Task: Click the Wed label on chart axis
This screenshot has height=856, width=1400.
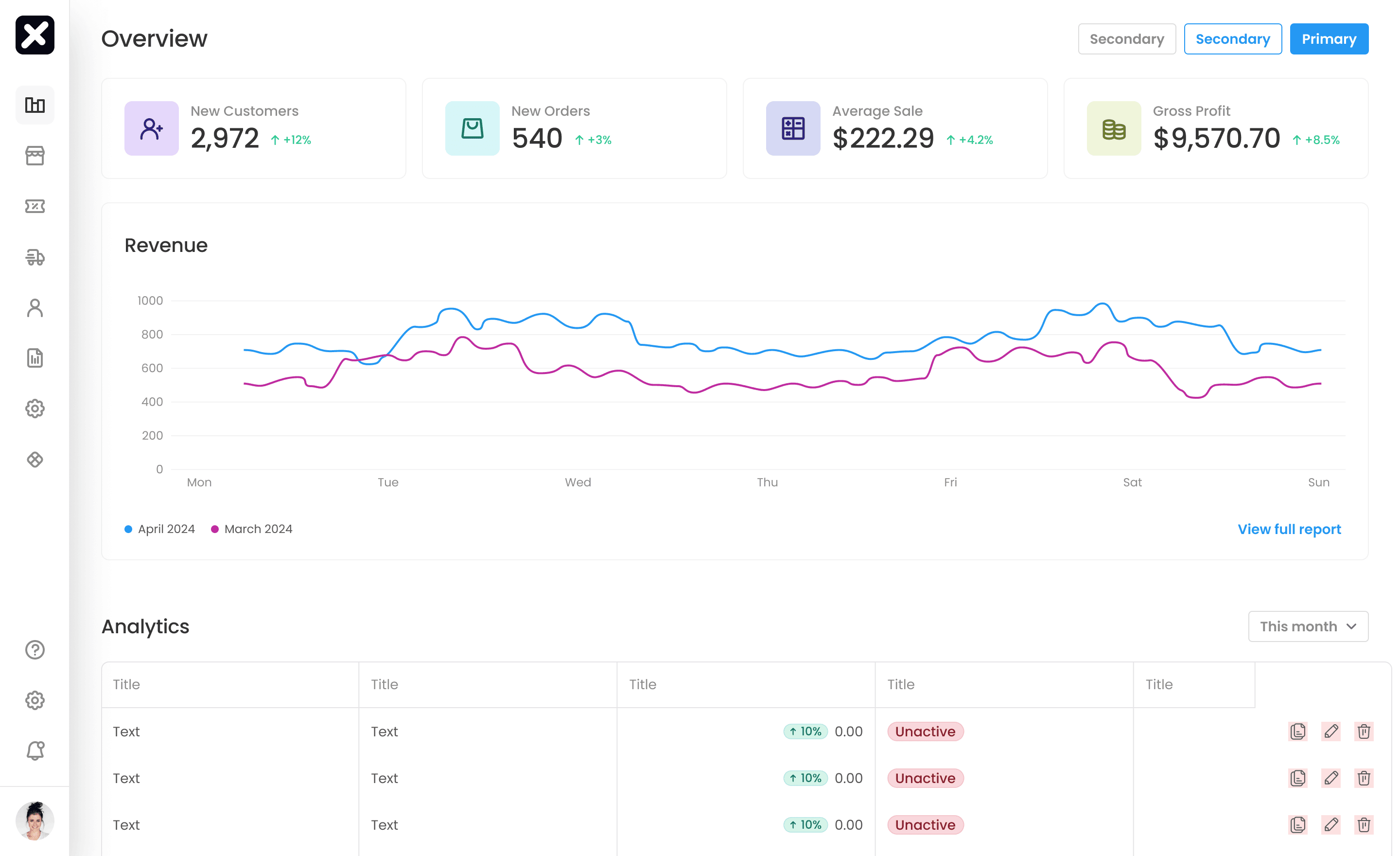Action: [578, 482]
